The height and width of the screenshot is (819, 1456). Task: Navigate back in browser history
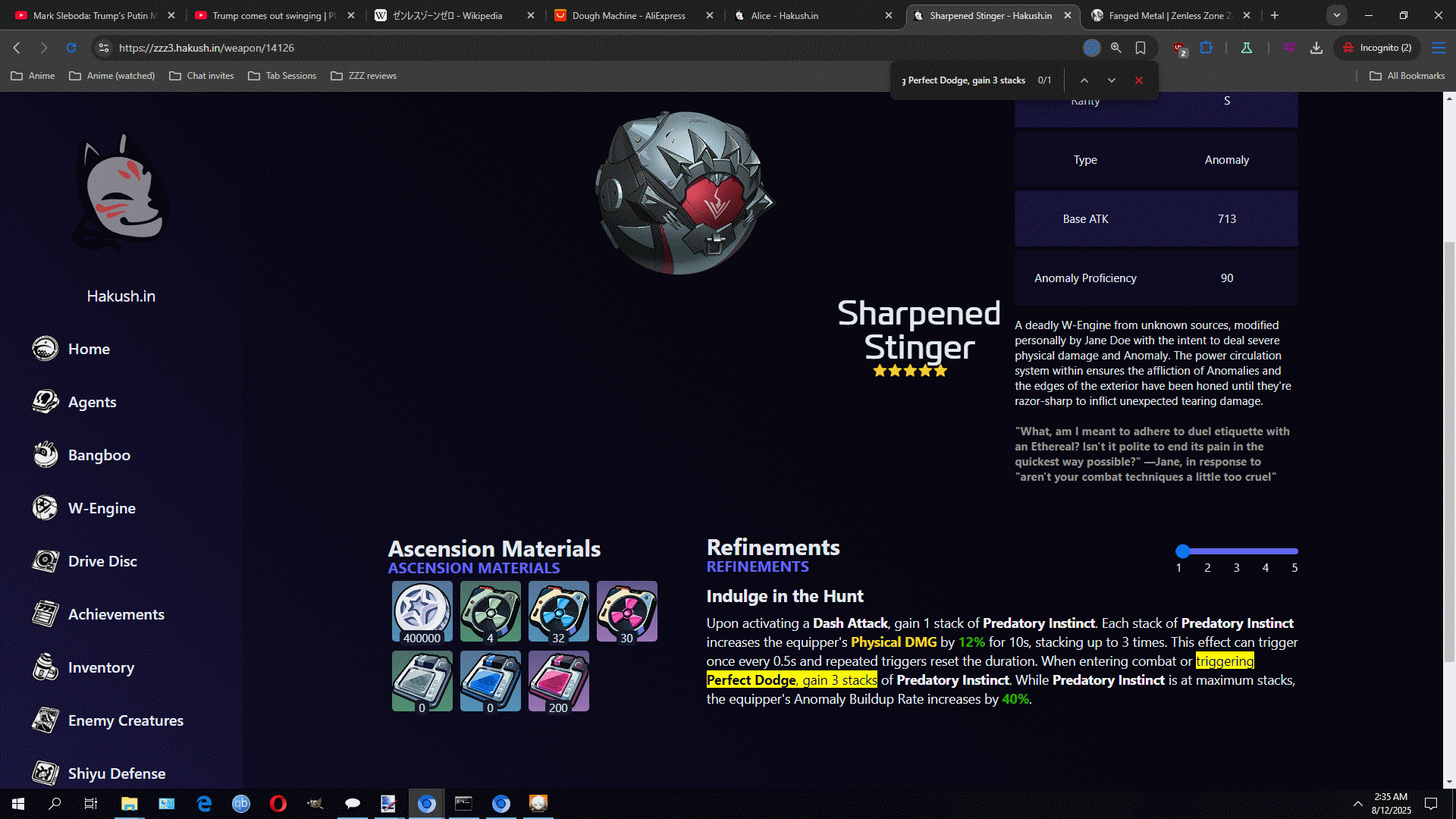(x=17, y=48)
